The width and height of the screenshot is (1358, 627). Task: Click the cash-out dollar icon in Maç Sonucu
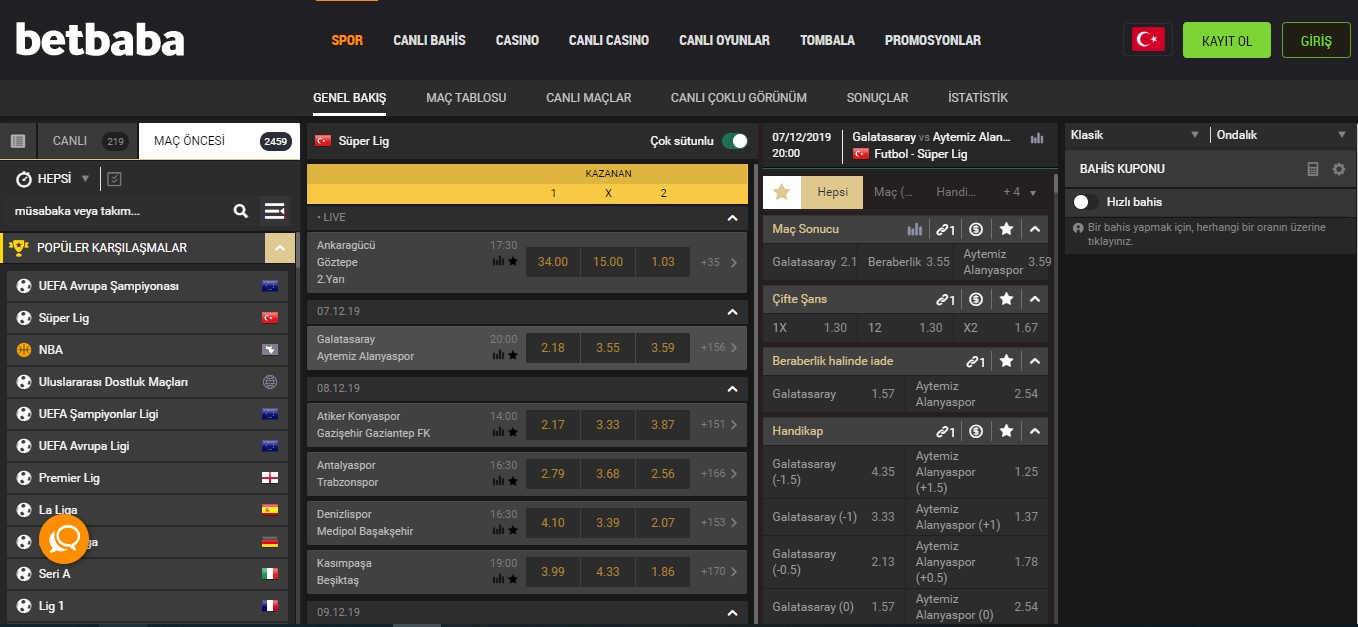coord(976,229)
